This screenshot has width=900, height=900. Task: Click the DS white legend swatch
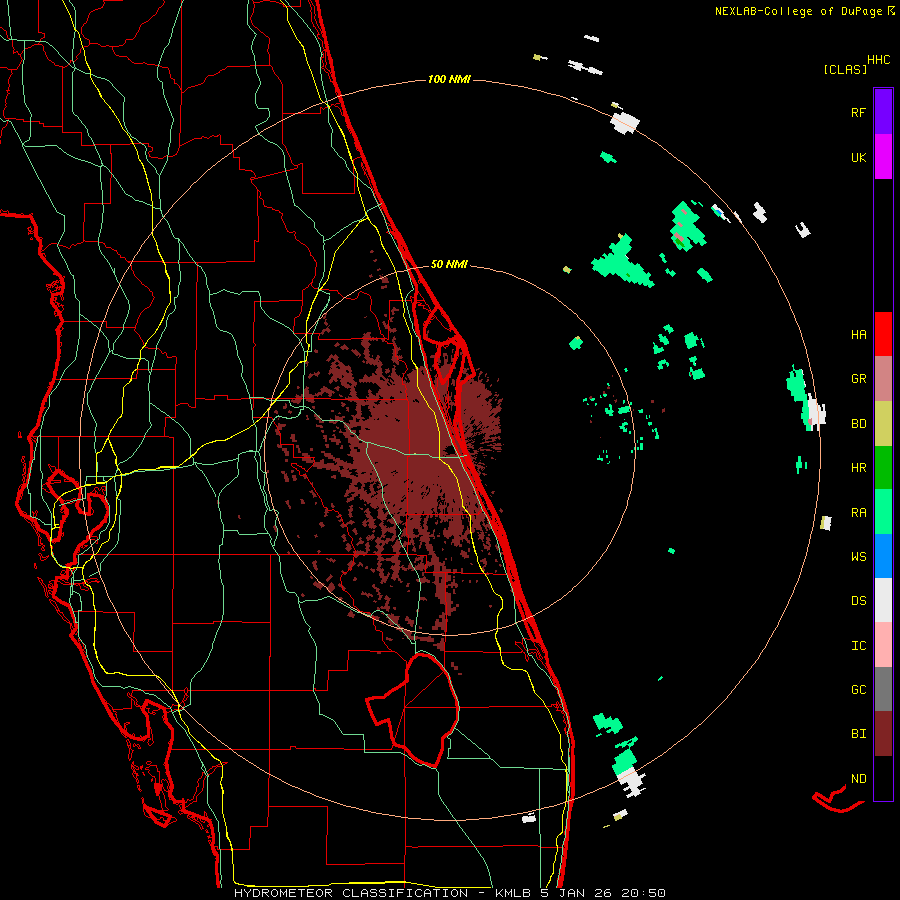point(883,600)
